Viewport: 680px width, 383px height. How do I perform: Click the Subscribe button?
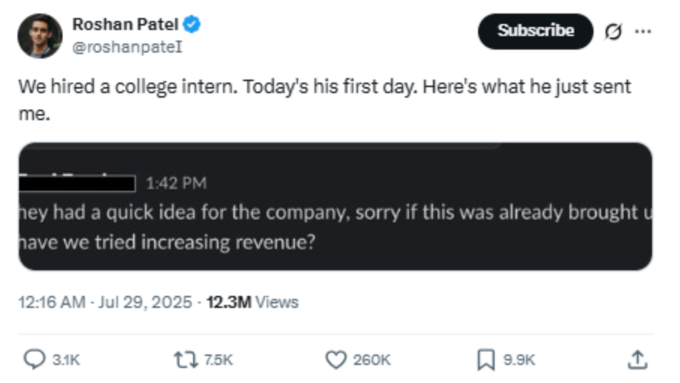click(535, 31)
